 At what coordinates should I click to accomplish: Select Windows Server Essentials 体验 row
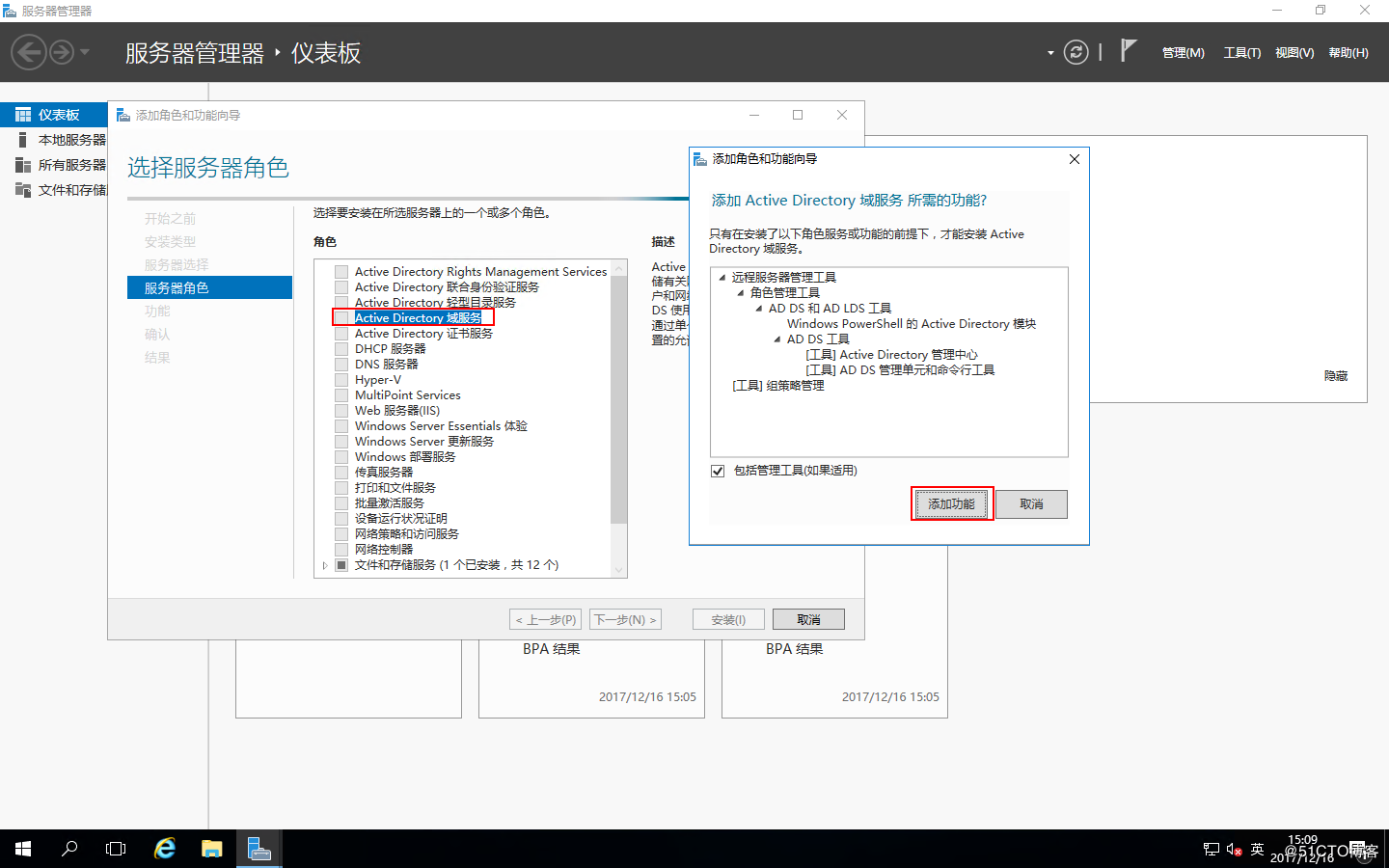[x=441, y=426]
